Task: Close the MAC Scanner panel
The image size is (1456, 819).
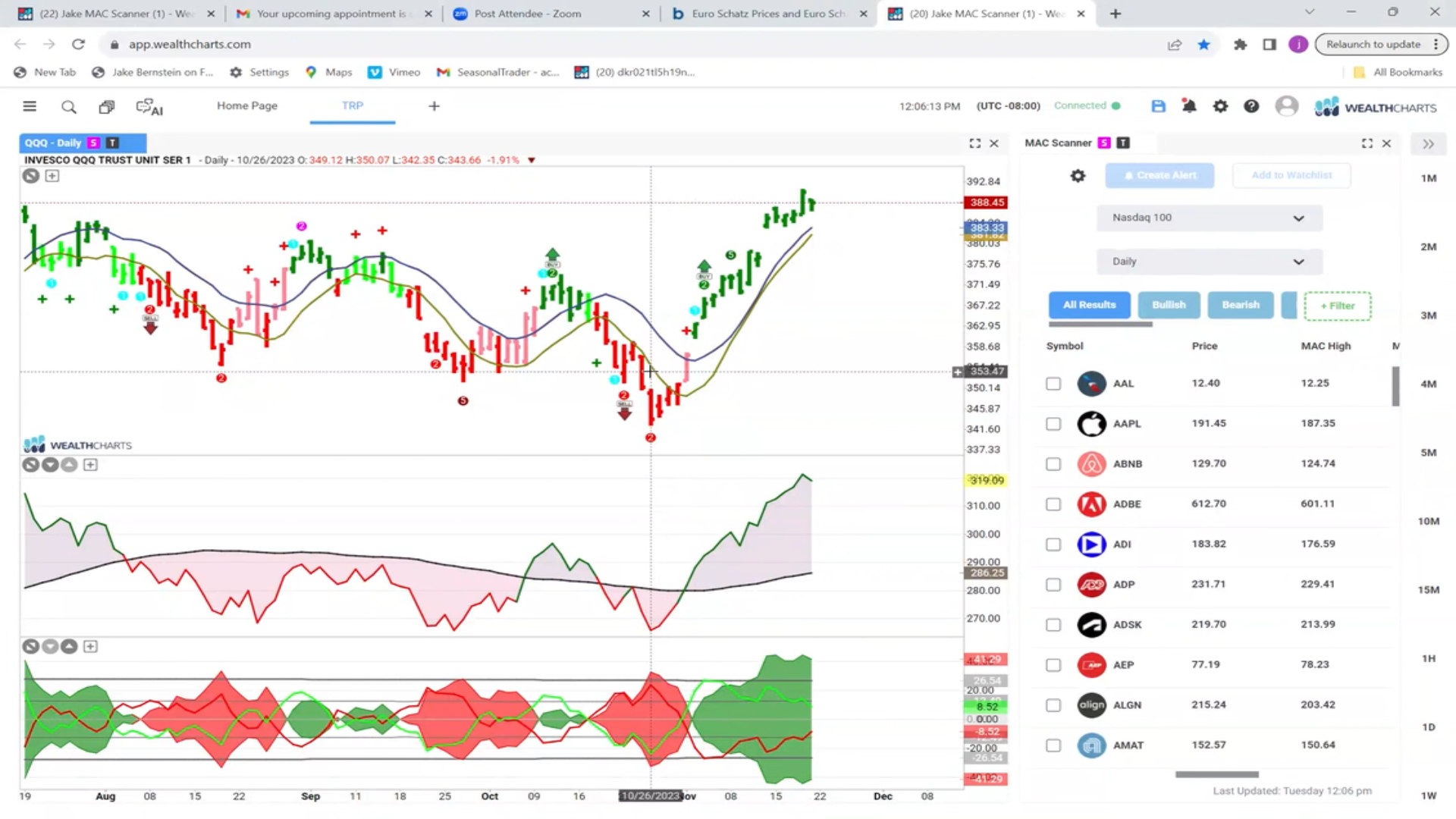Action: click(x=1386, y=143)
